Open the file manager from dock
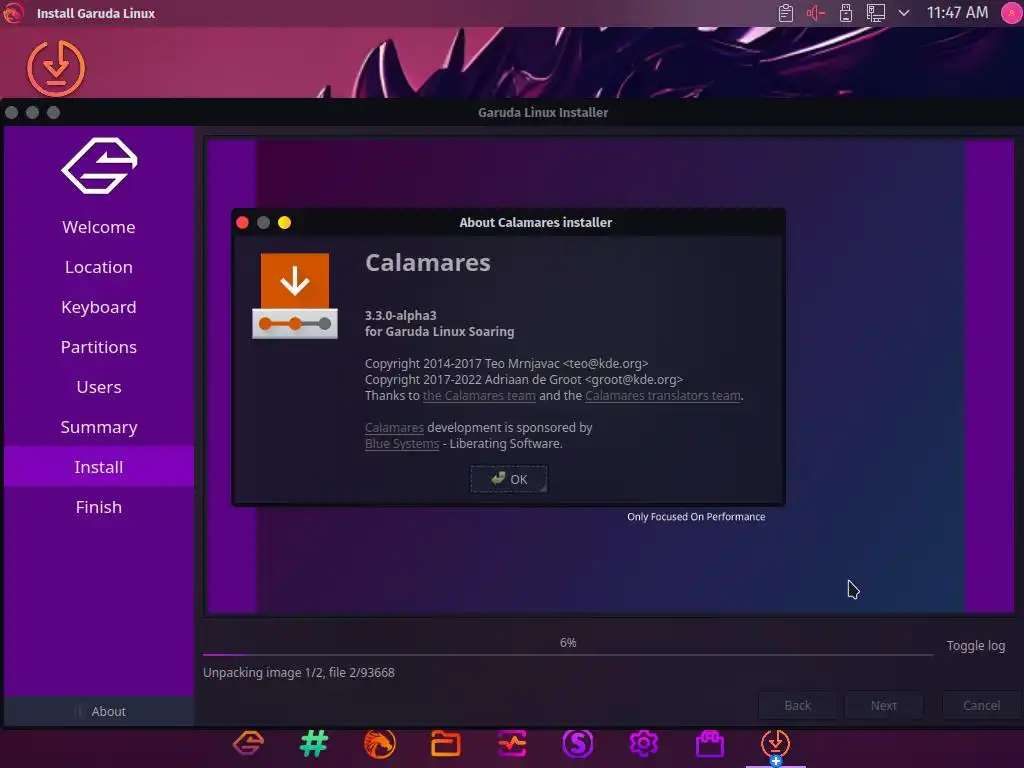Viewport: 1024px width, 768px height. coord(445,743)
